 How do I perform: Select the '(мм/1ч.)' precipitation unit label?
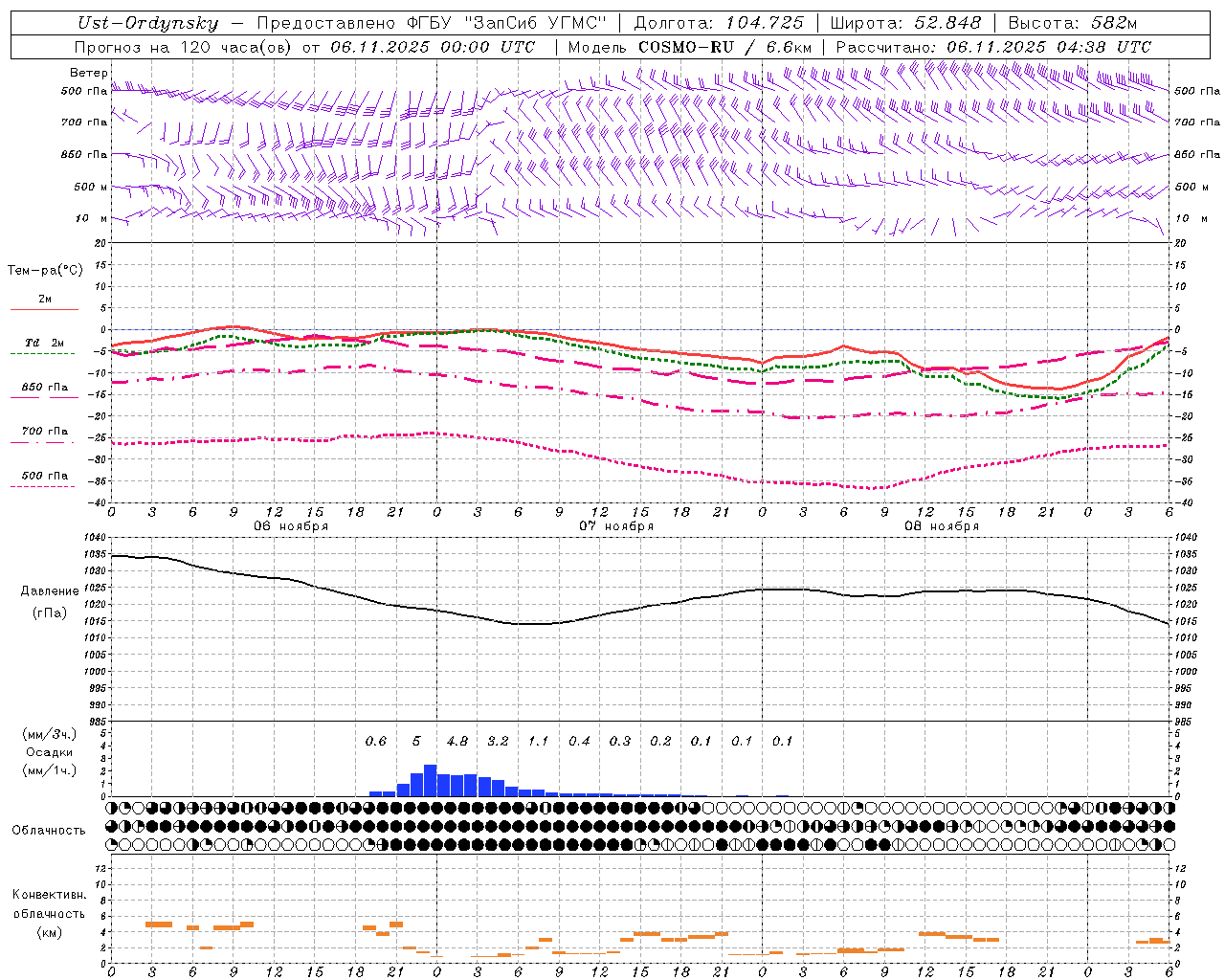(49, 770)
